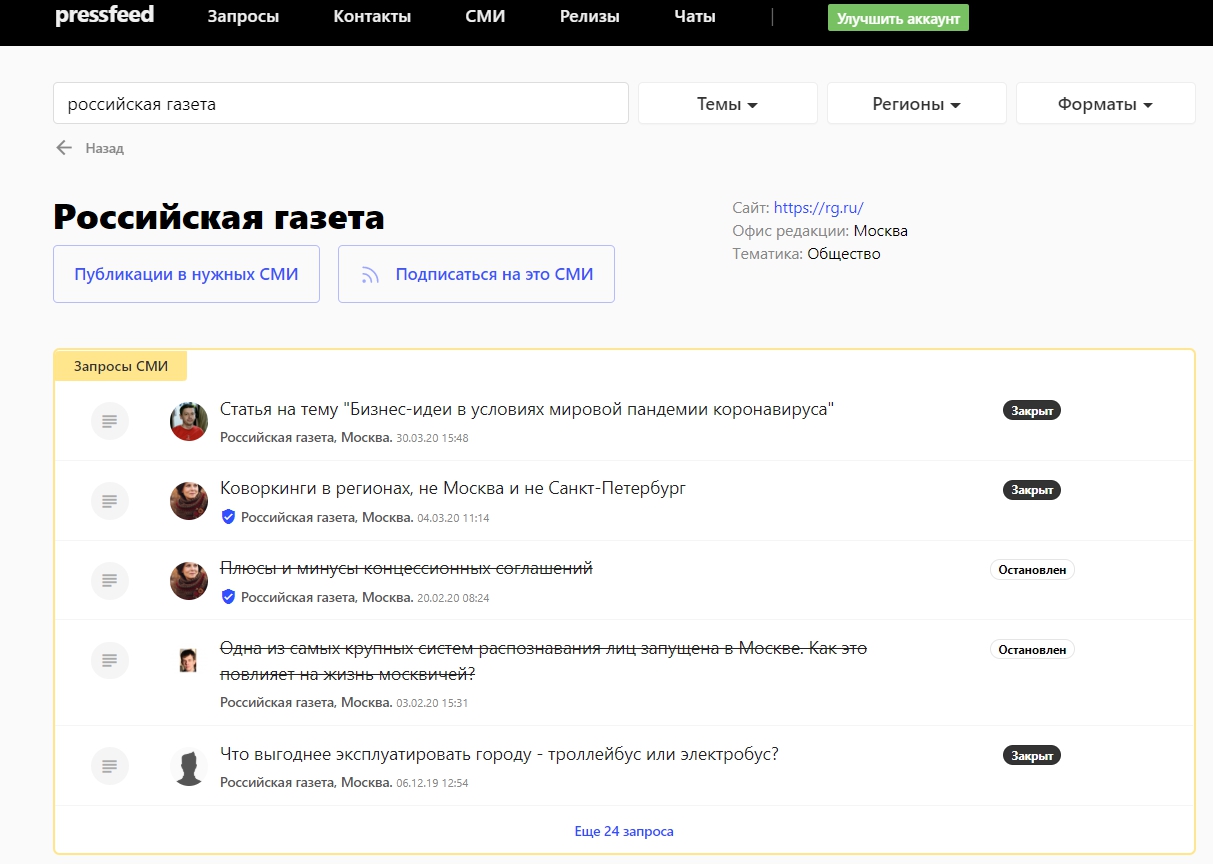Click verified shield badge on coworking request
This screenshot has height=864, width=1213.
coord(228,517)
